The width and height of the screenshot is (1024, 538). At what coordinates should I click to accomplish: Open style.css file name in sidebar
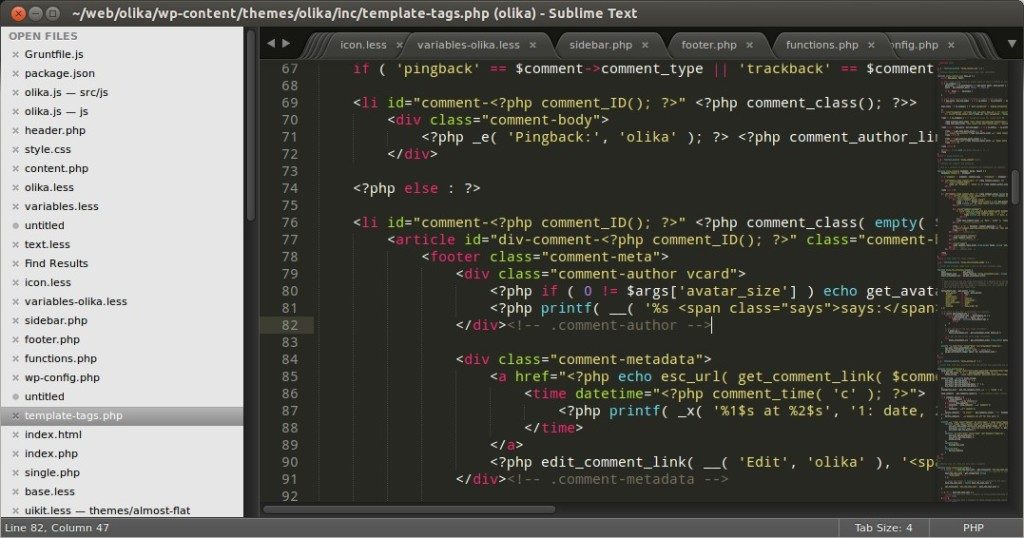tap(48, 150)
